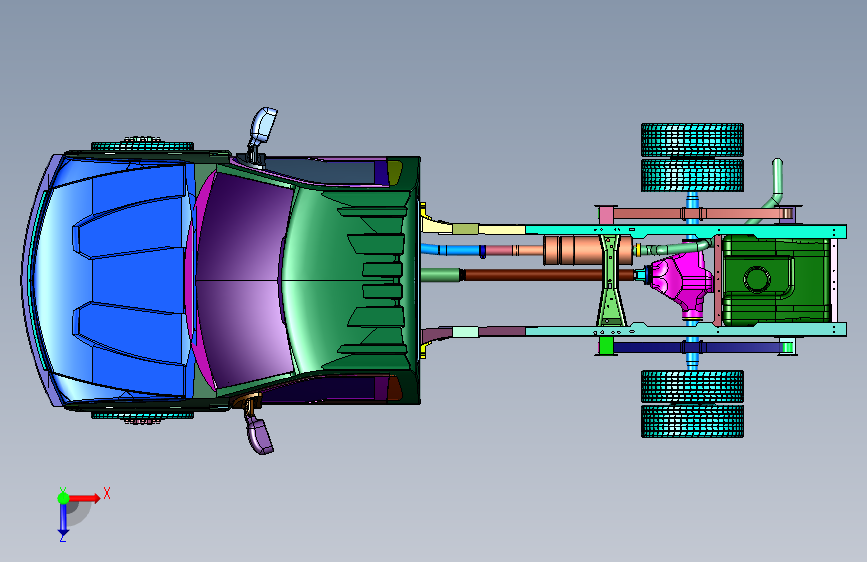867x562 pixels.
Task: Select the bright green bracket on lower bar
Action: pyautogui.click(x=606, y=346)
